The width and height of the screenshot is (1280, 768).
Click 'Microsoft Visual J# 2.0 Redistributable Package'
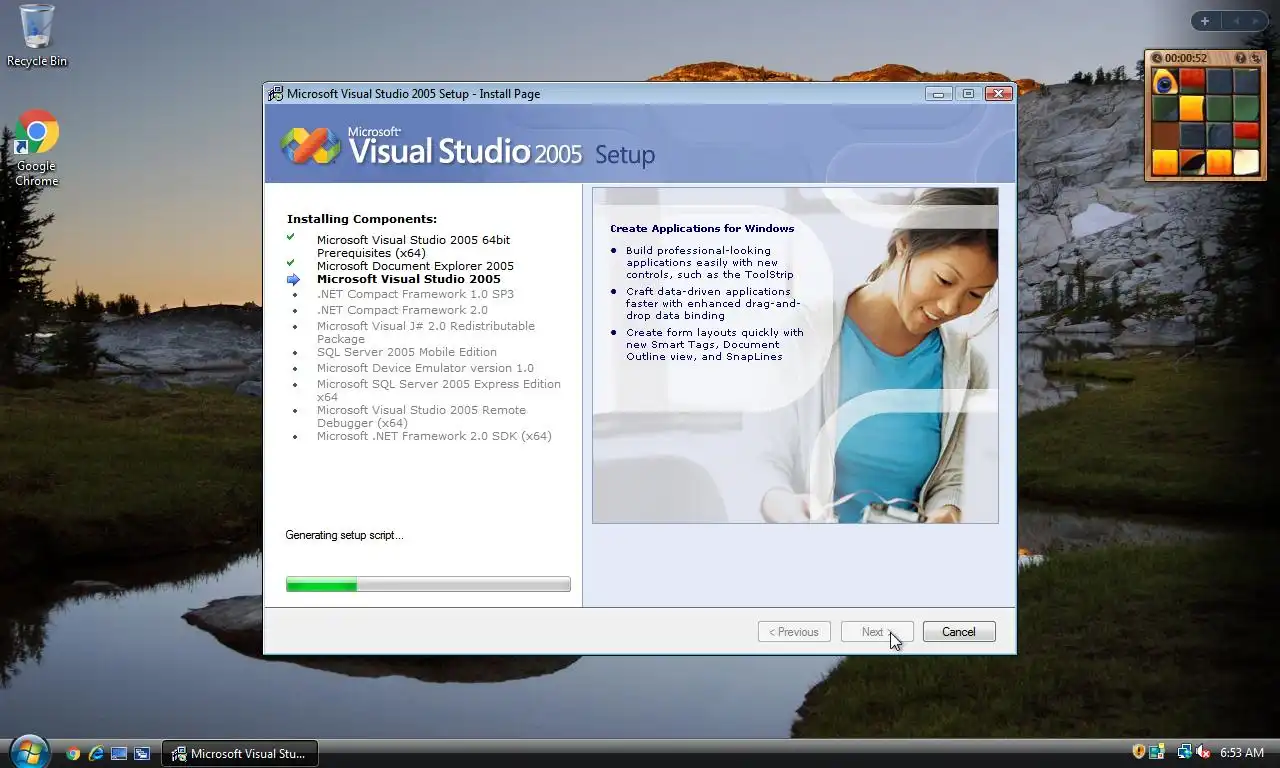coord(426,332)
